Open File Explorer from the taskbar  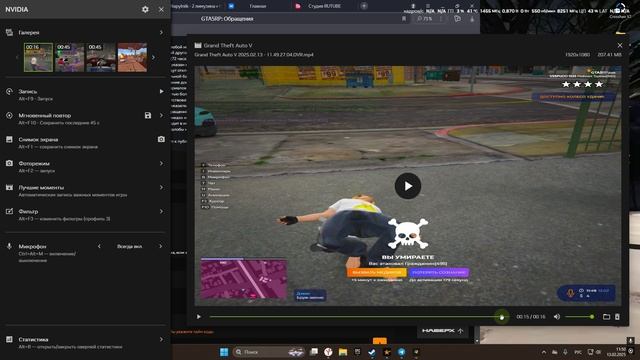[x=343, y=352]
